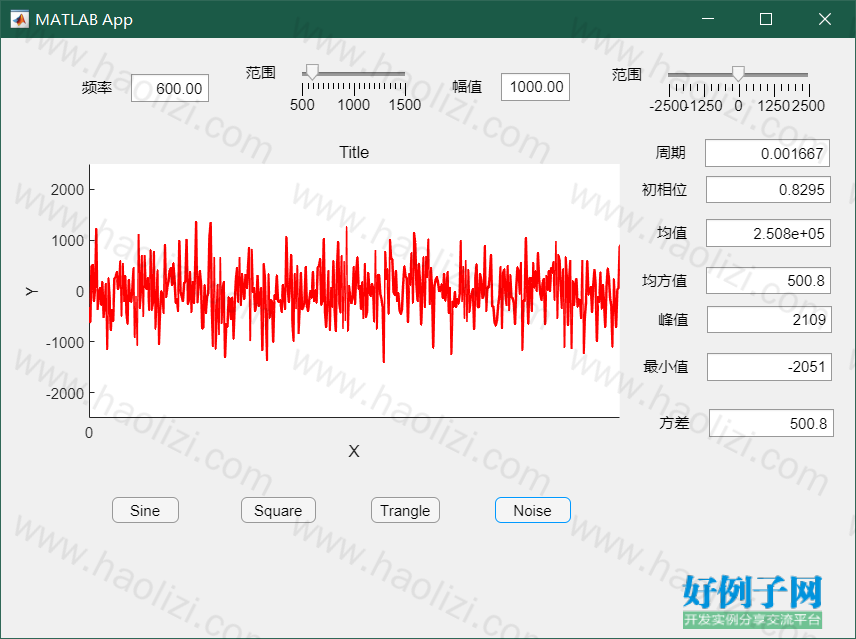Image resolution: width=856 pixels, height=639 pixels.
Task: Minimize the MATLAB App window
Action: point(708,19)
